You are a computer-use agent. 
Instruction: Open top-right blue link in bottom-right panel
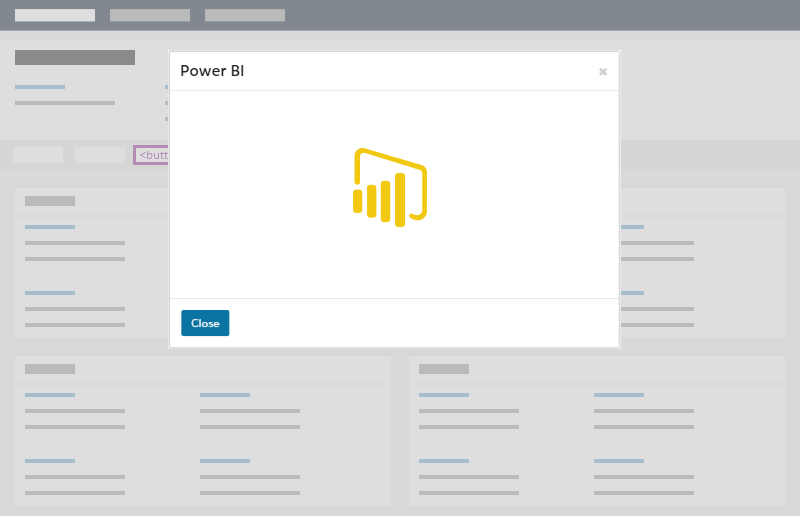(619, 395)
